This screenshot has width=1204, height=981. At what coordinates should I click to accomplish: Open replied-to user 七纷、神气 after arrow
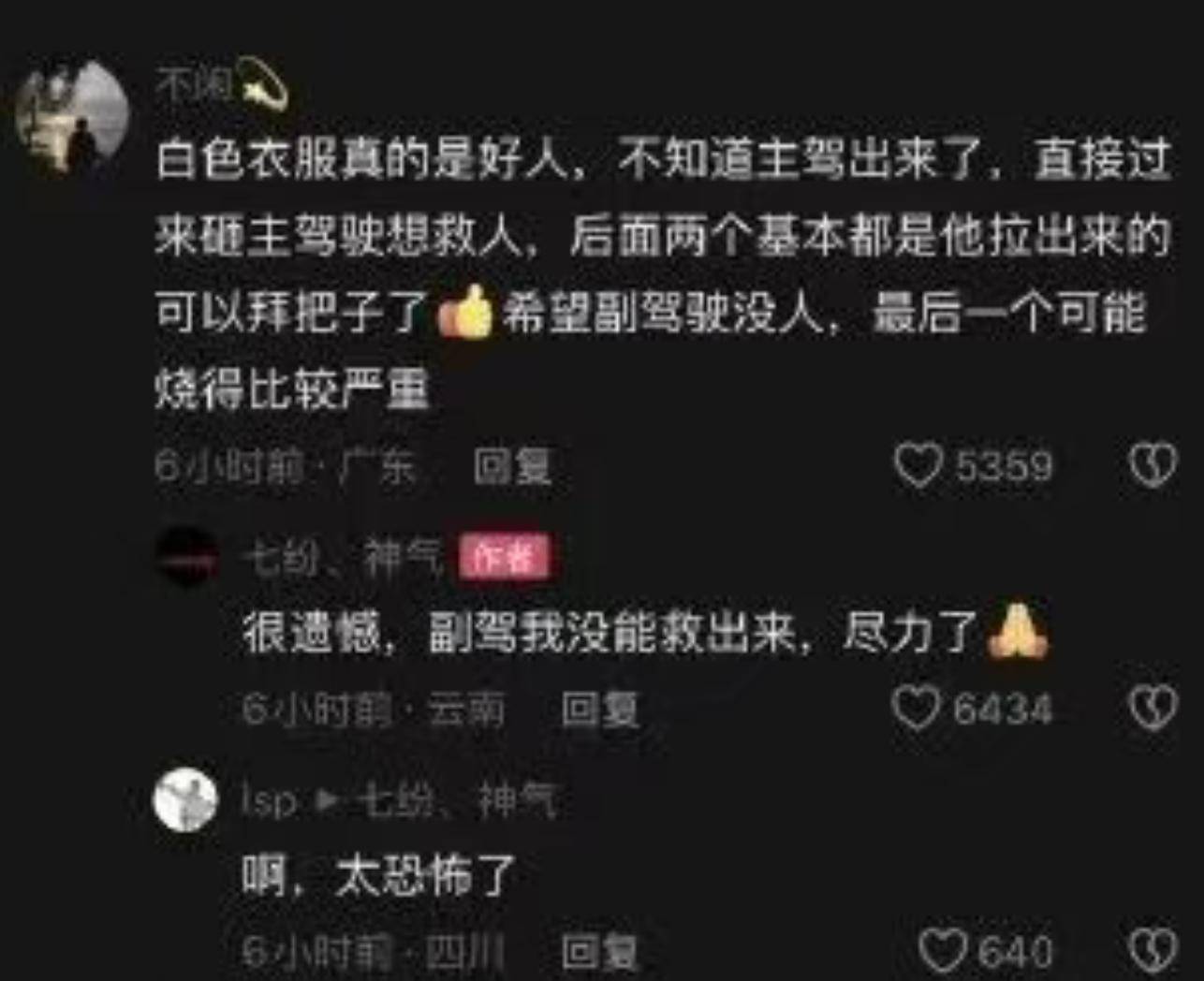click(459, 801)
